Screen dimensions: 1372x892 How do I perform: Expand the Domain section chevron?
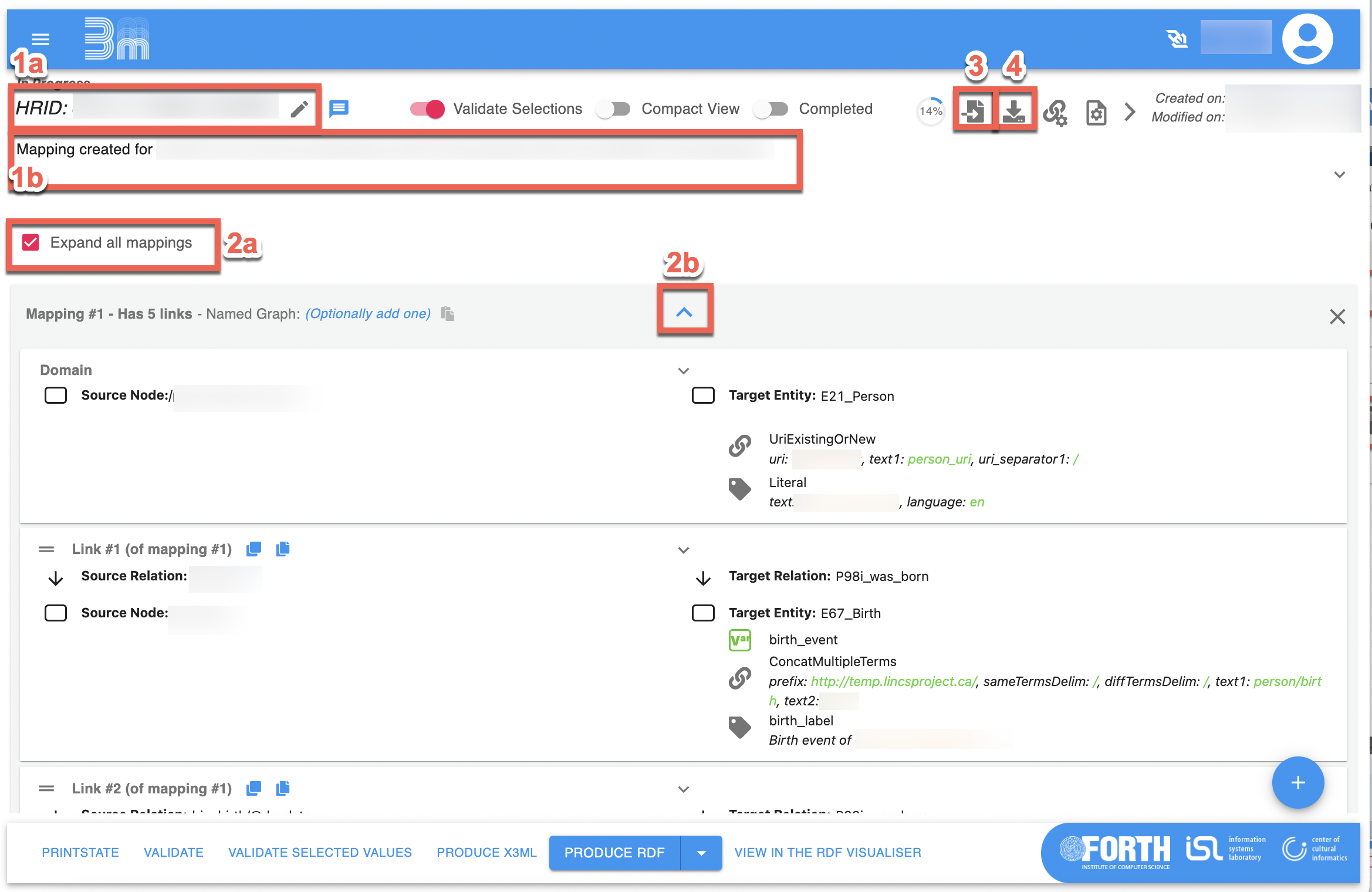pyautogui.click(x=683, y=371)
